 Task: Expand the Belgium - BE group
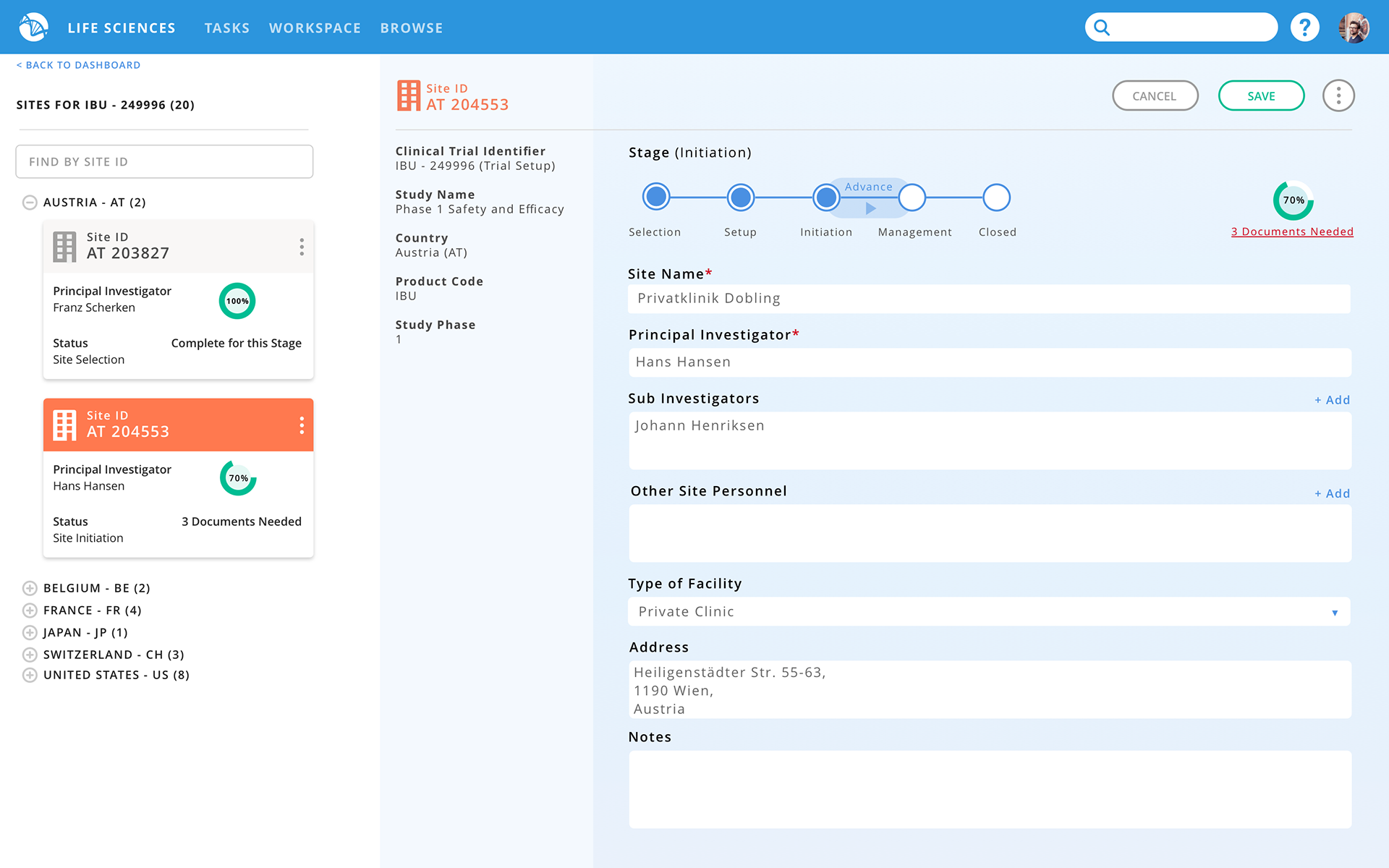pyautogui.click(x=30, y=588)
